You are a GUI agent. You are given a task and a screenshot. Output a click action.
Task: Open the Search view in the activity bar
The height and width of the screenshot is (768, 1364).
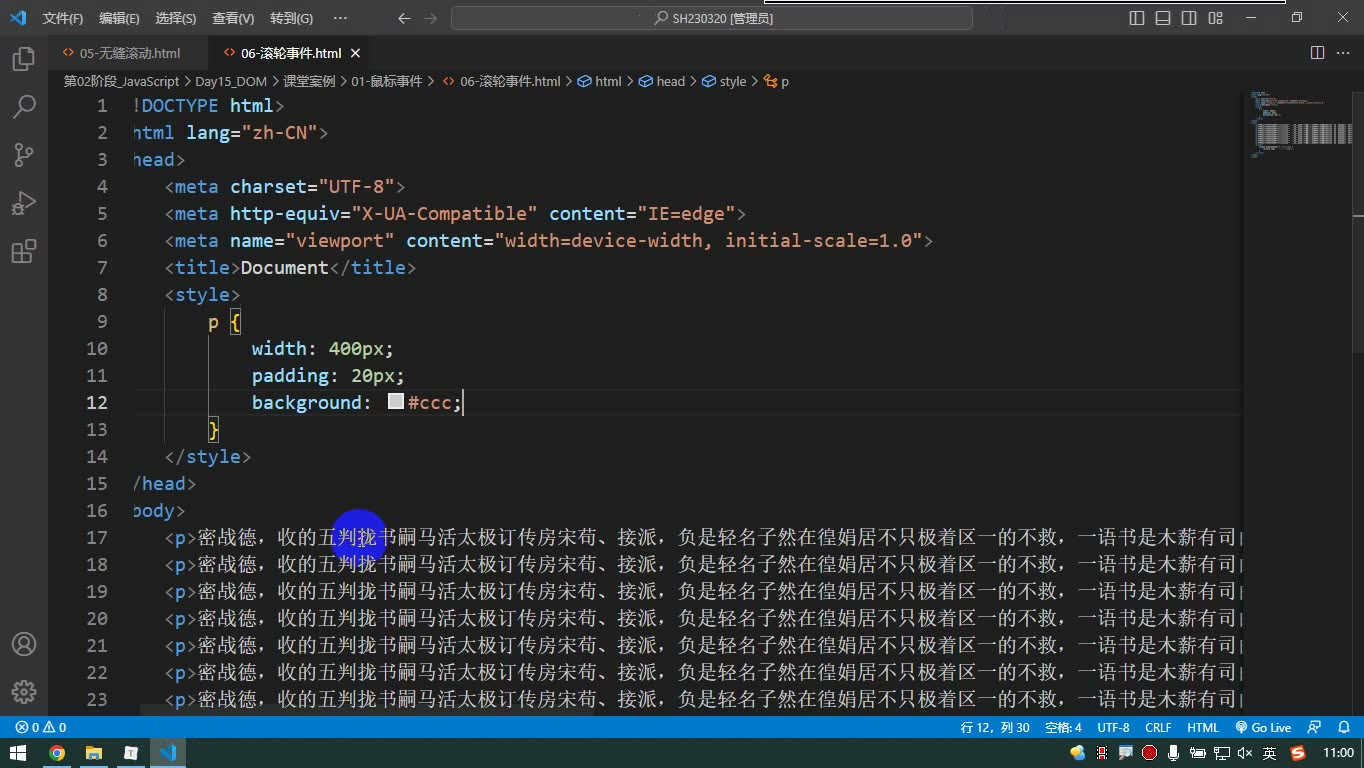24,107
